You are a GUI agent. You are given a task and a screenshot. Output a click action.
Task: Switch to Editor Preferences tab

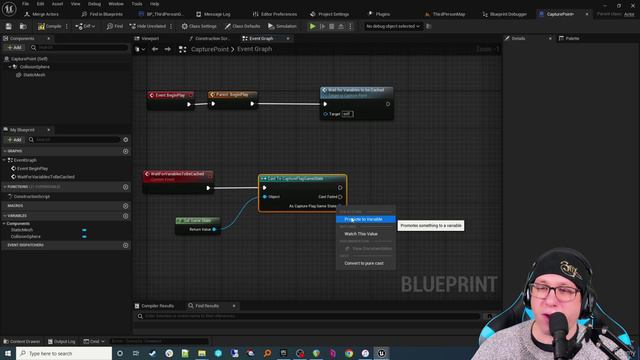[x=275, y=14]
